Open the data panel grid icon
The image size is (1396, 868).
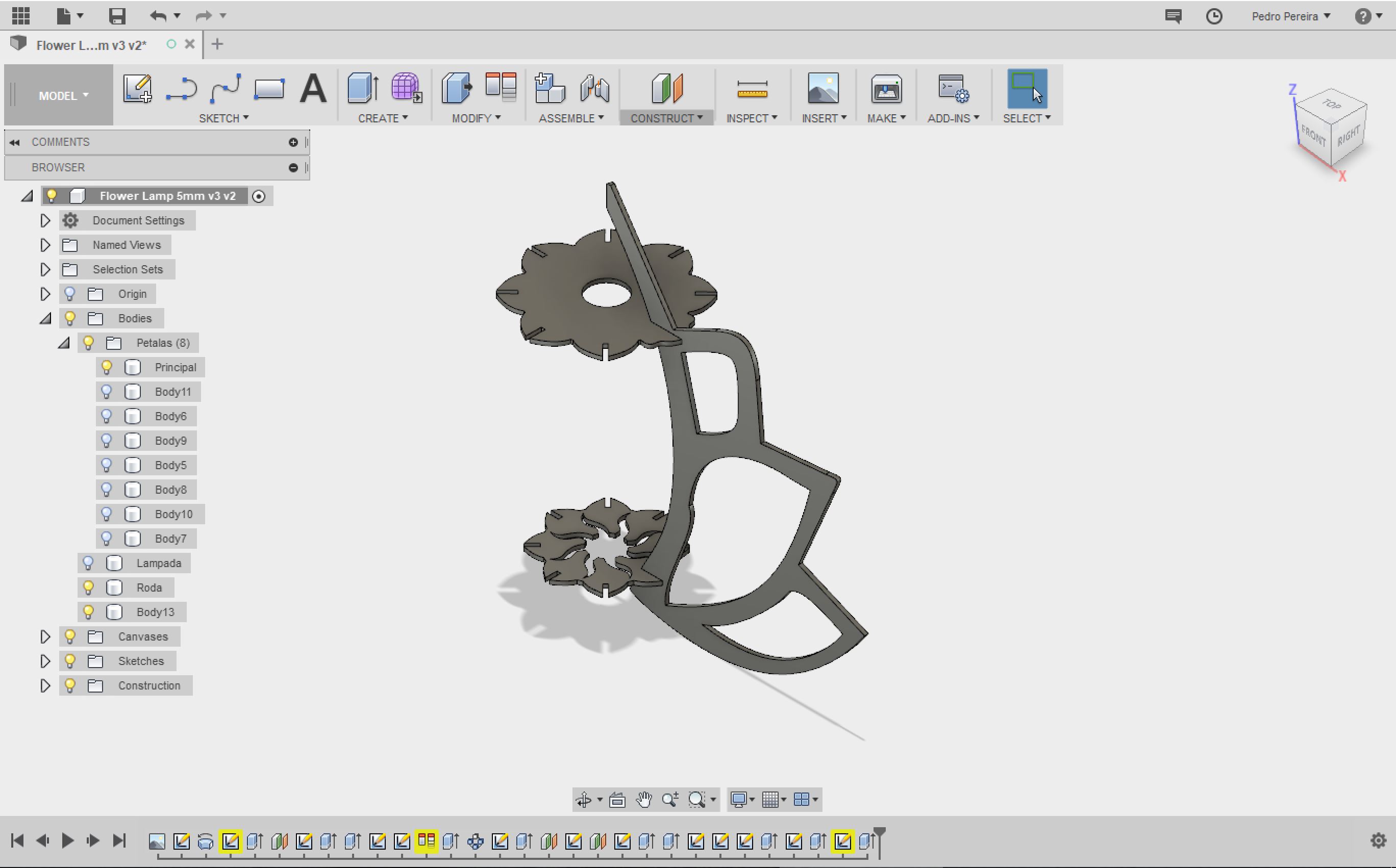pos(21,15)
